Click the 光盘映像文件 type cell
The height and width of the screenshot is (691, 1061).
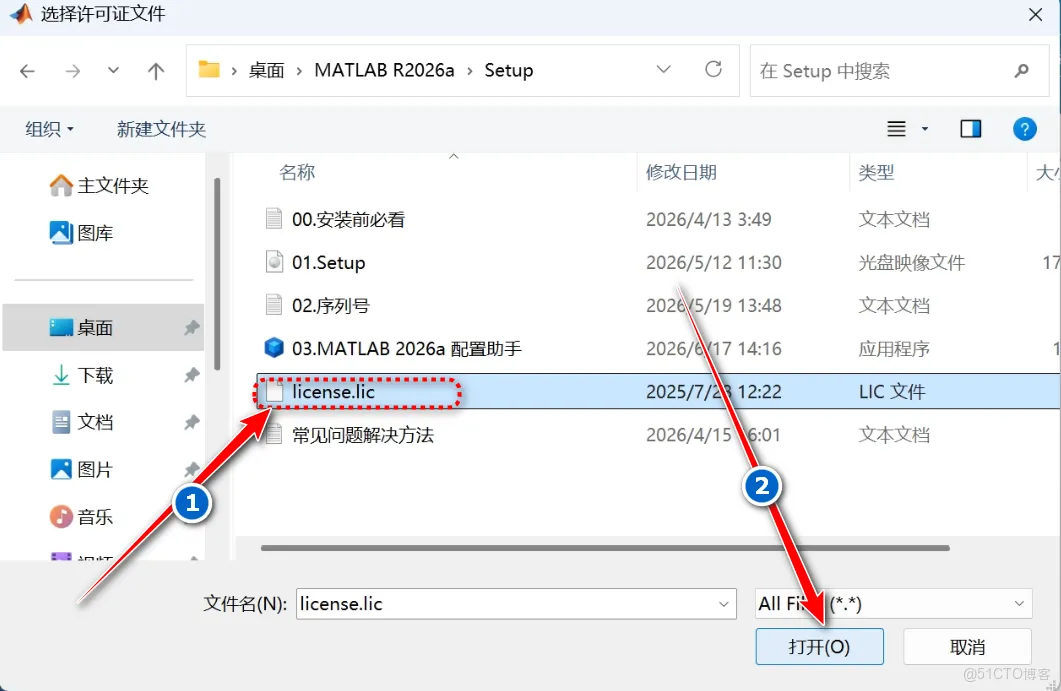(911, 263)
